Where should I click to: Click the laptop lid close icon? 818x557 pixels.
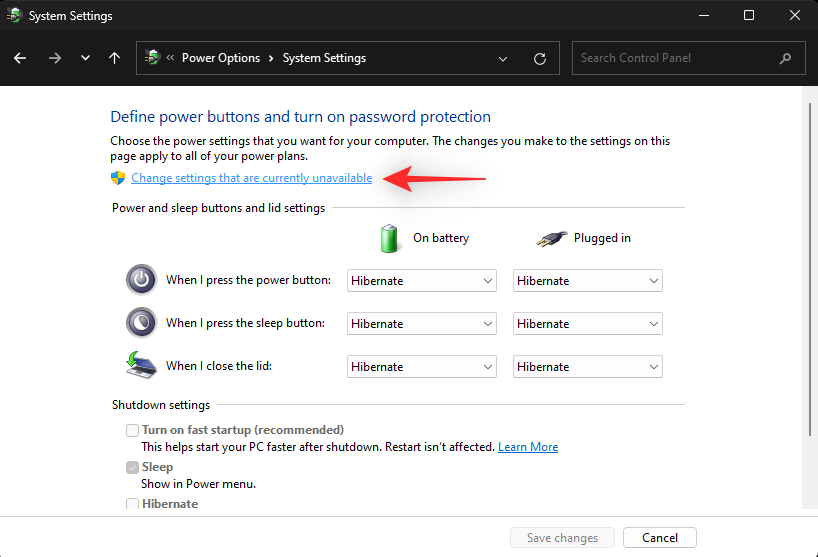[x=141, y=365]
